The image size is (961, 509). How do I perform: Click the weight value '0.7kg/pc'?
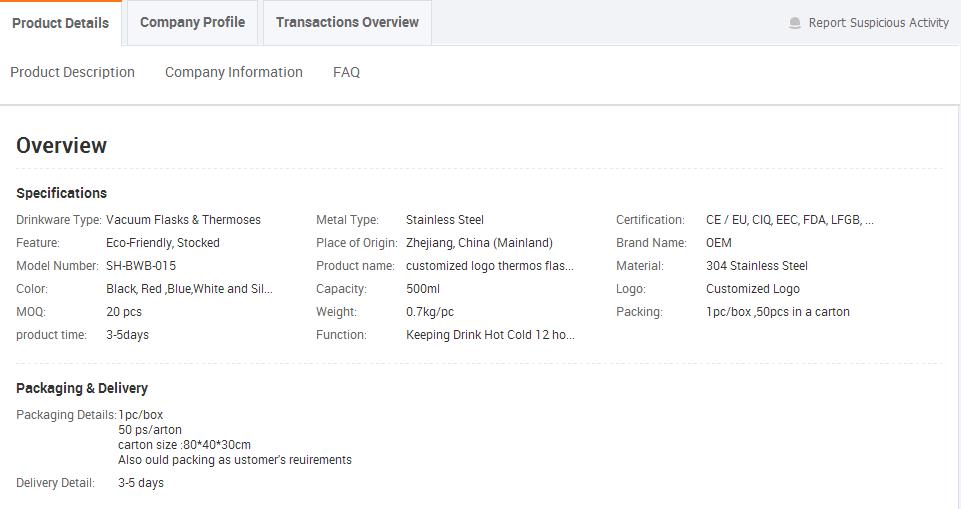[x=430, y=312]
